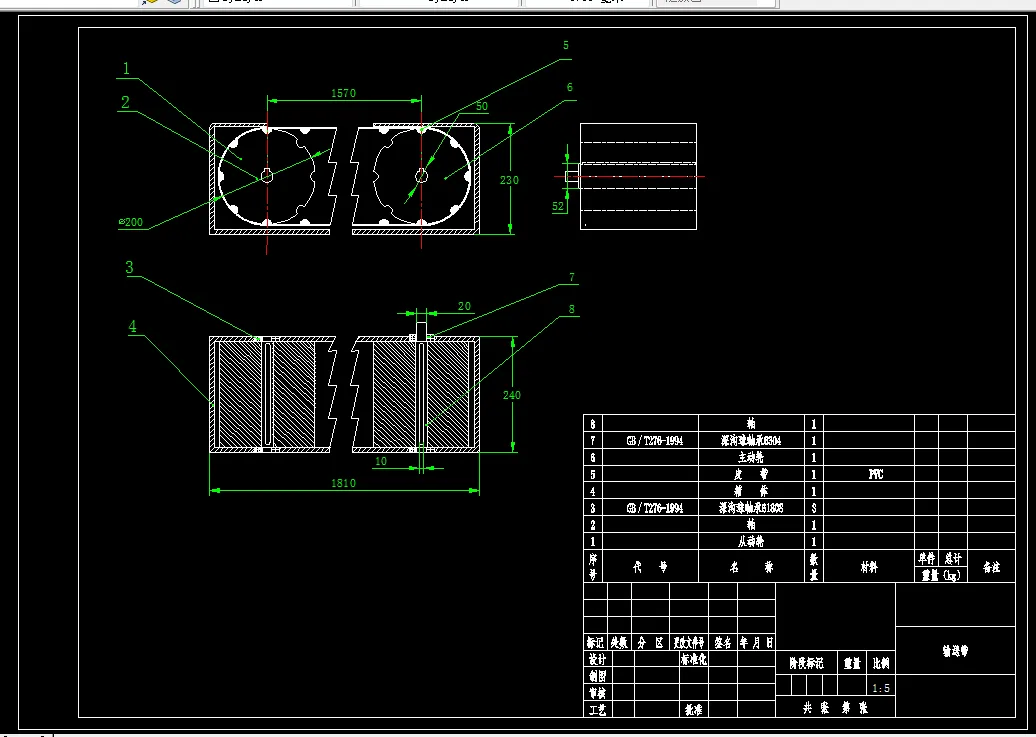1036x737 pixels.
Task: Select the 名称 column header
Action: (x=751, y=567)
